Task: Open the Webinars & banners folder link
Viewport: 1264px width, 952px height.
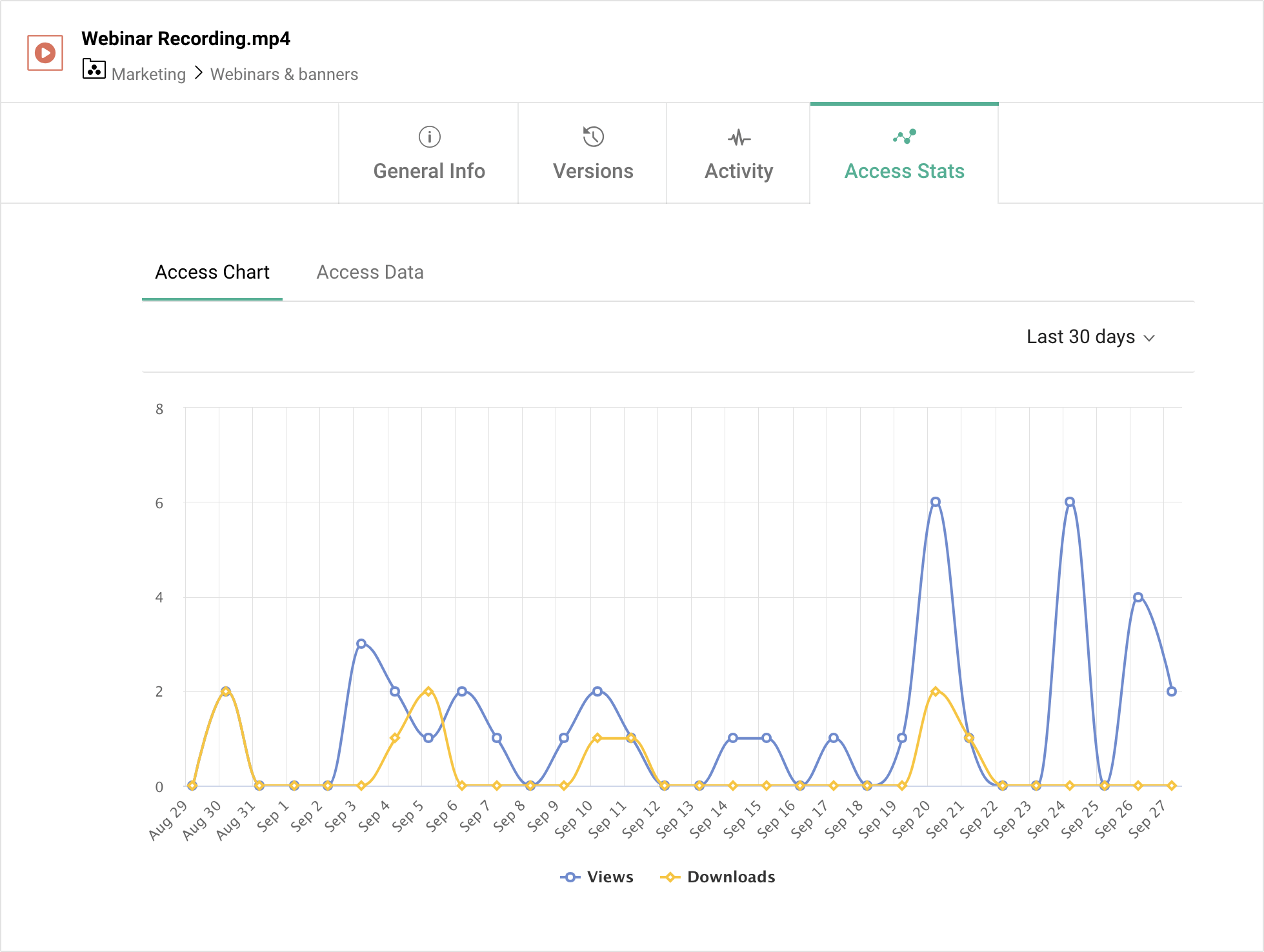Action: [284, 74]
